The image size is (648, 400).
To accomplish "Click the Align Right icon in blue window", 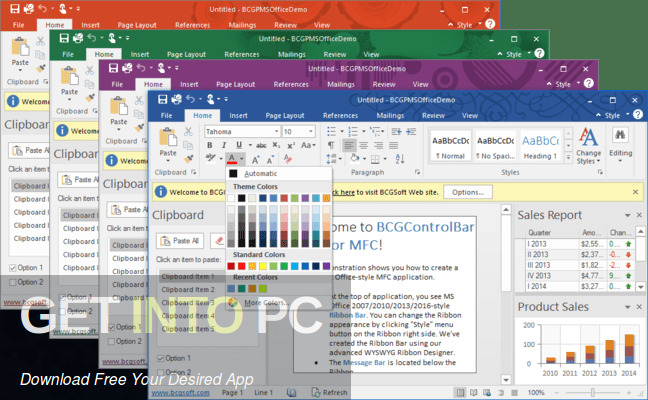I will [x=378, y=145].
